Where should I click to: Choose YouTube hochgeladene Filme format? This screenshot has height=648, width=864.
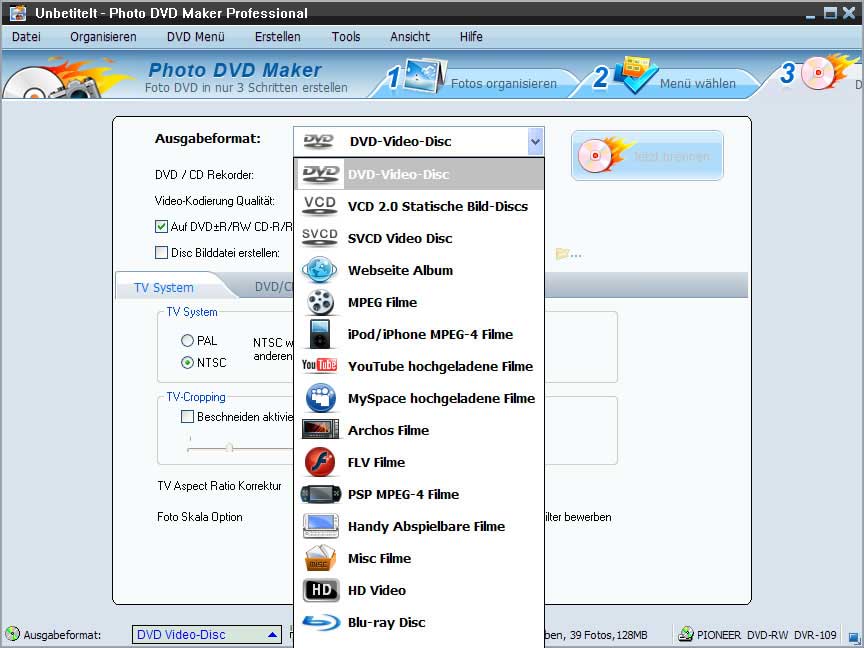(x=419, y=366)
